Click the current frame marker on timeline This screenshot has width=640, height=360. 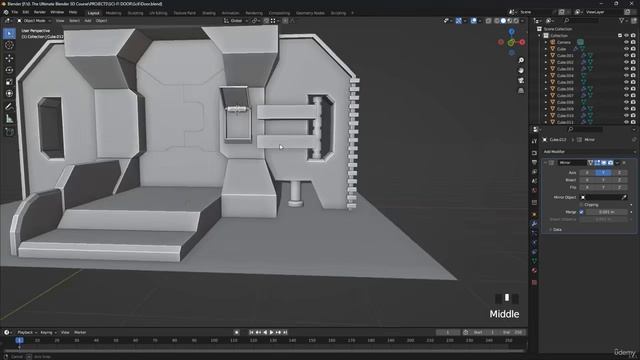coord(19,340)
